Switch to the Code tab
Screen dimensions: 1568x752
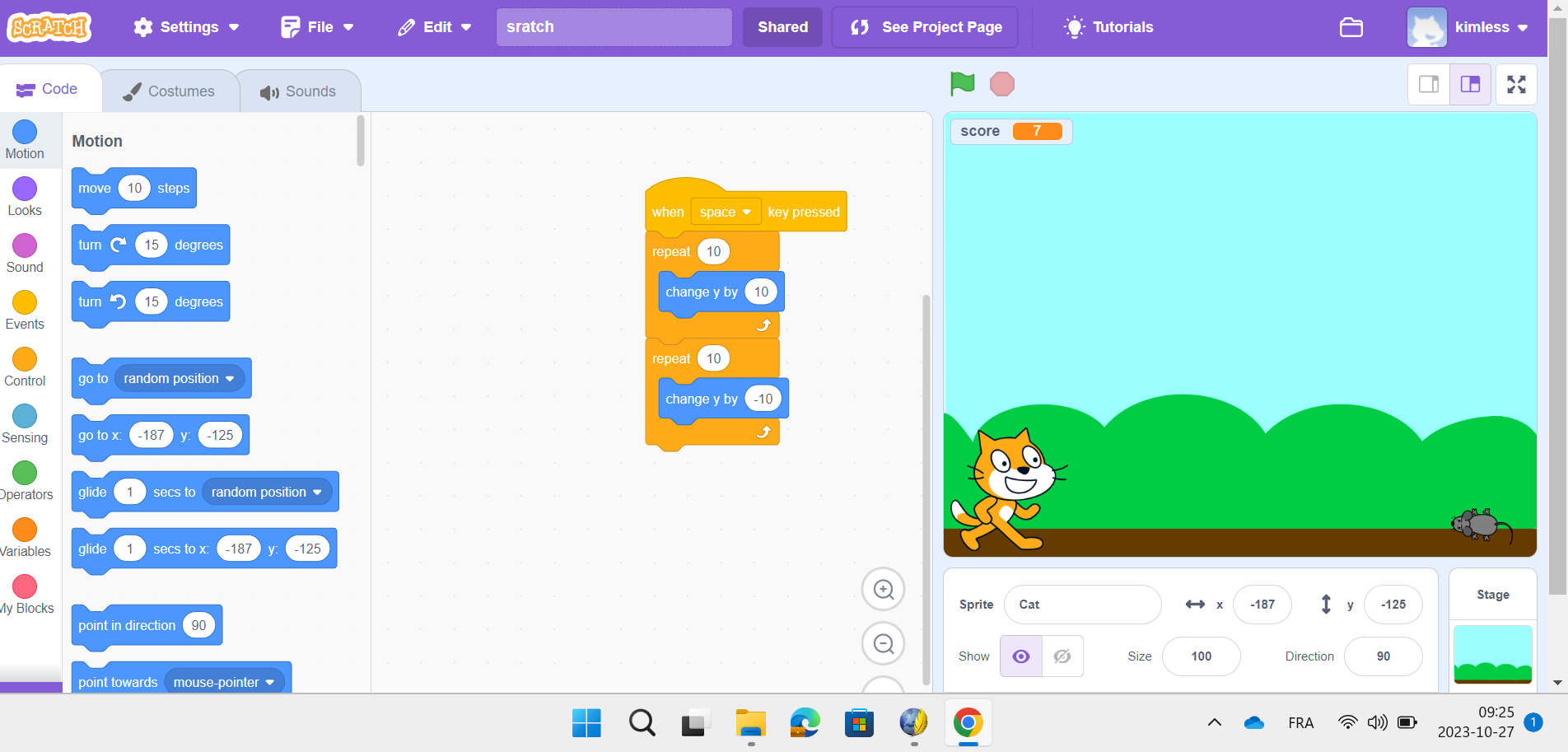click(48, 89)
